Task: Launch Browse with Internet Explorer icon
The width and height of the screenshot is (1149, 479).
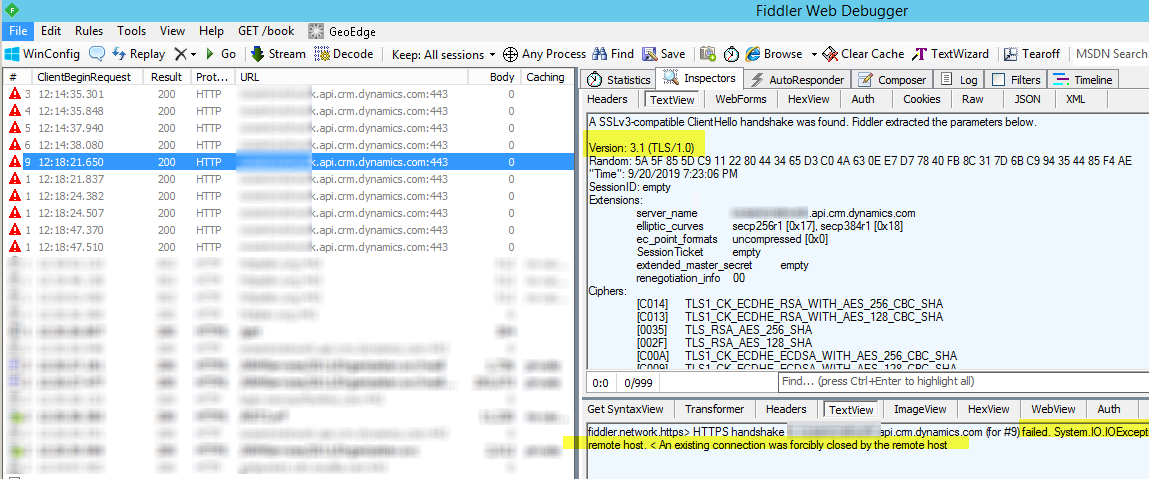Action: point(774,54)
